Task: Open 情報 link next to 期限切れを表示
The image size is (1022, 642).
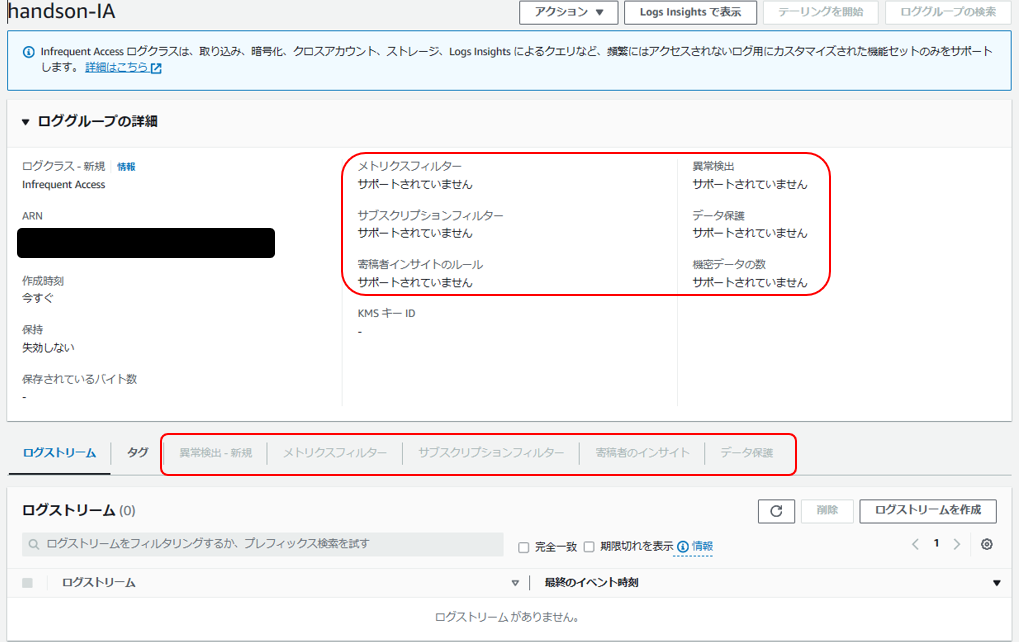Action: 702,546
